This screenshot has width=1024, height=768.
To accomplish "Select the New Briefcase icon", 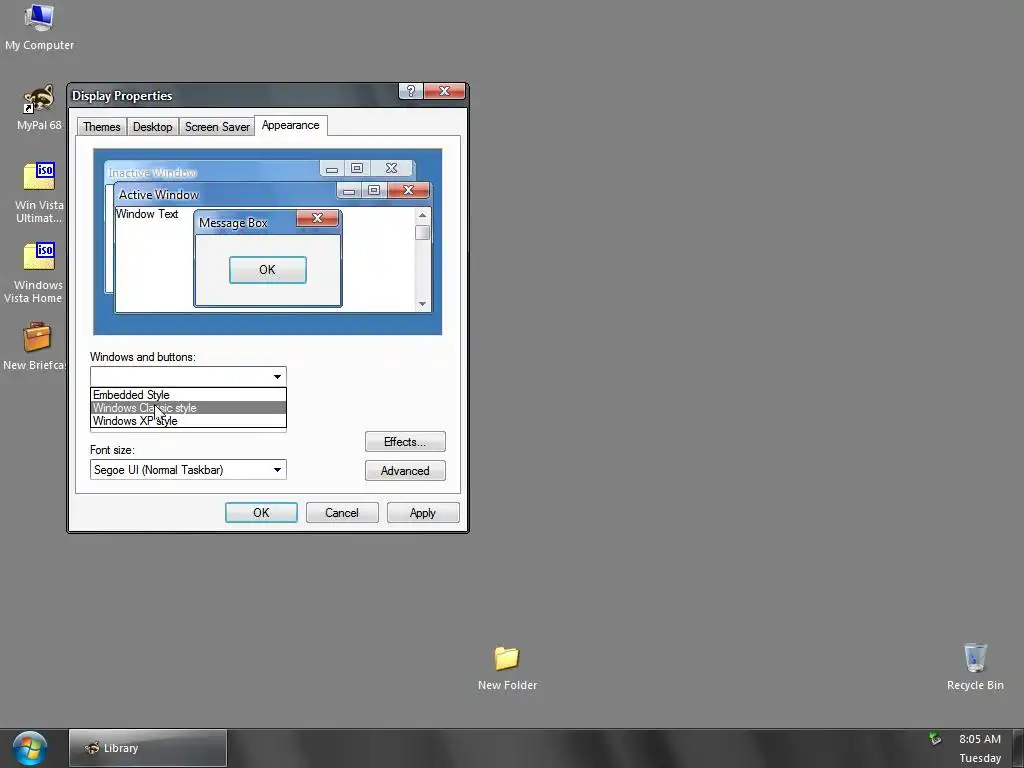I will coord(34,346).
